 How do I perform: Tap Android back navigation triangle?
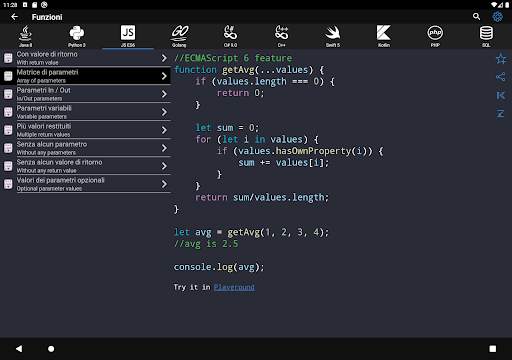click(x=19, y=349)
